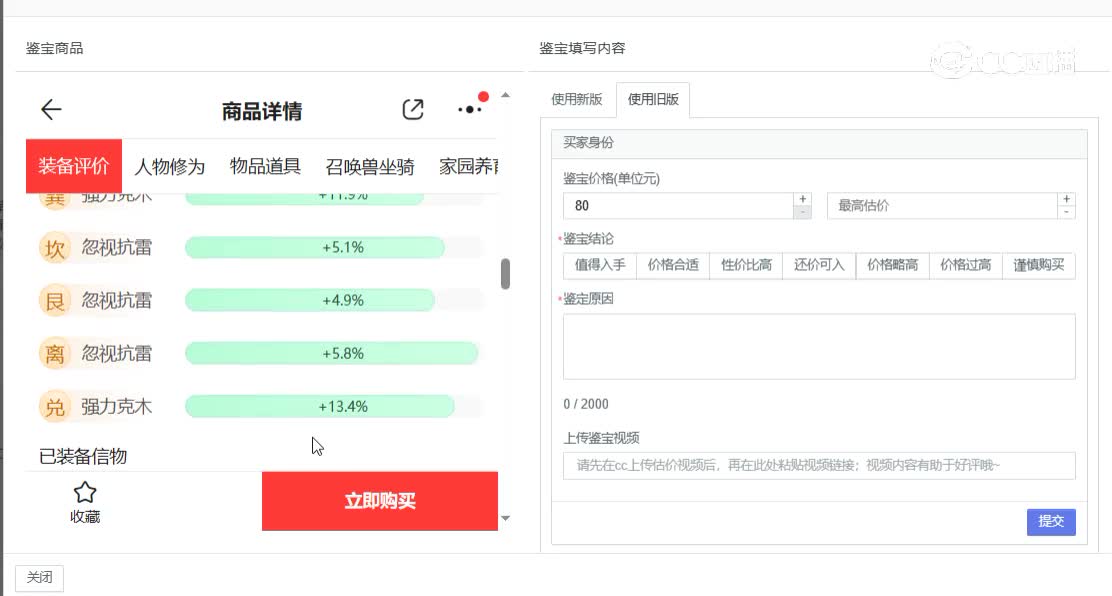Click plus stepper on 鉴宝价格 field
The height and width of the screenshot is (596, 1112).
(x=802, y=200)
